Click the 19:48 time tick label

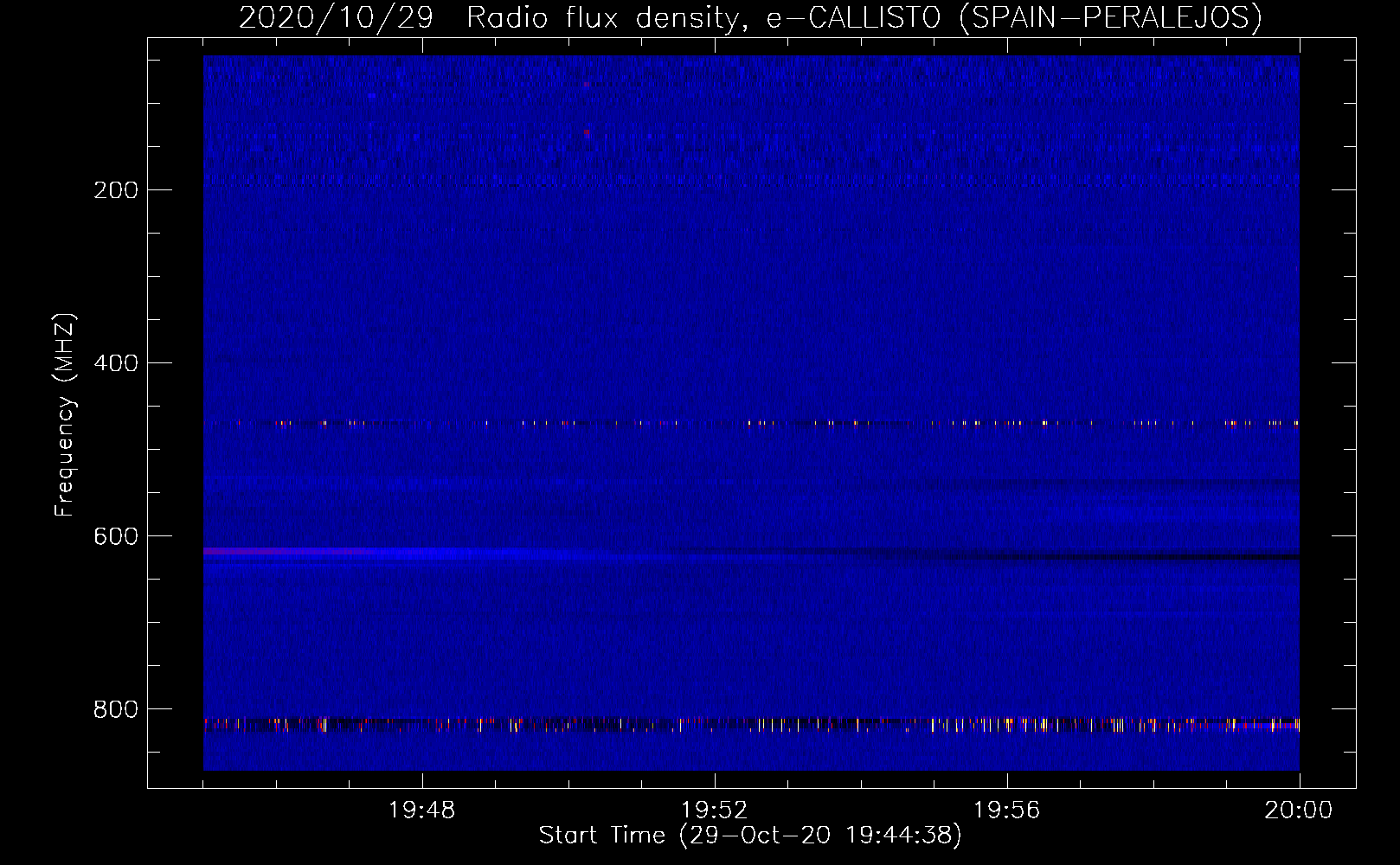click(x=422, y=811)
